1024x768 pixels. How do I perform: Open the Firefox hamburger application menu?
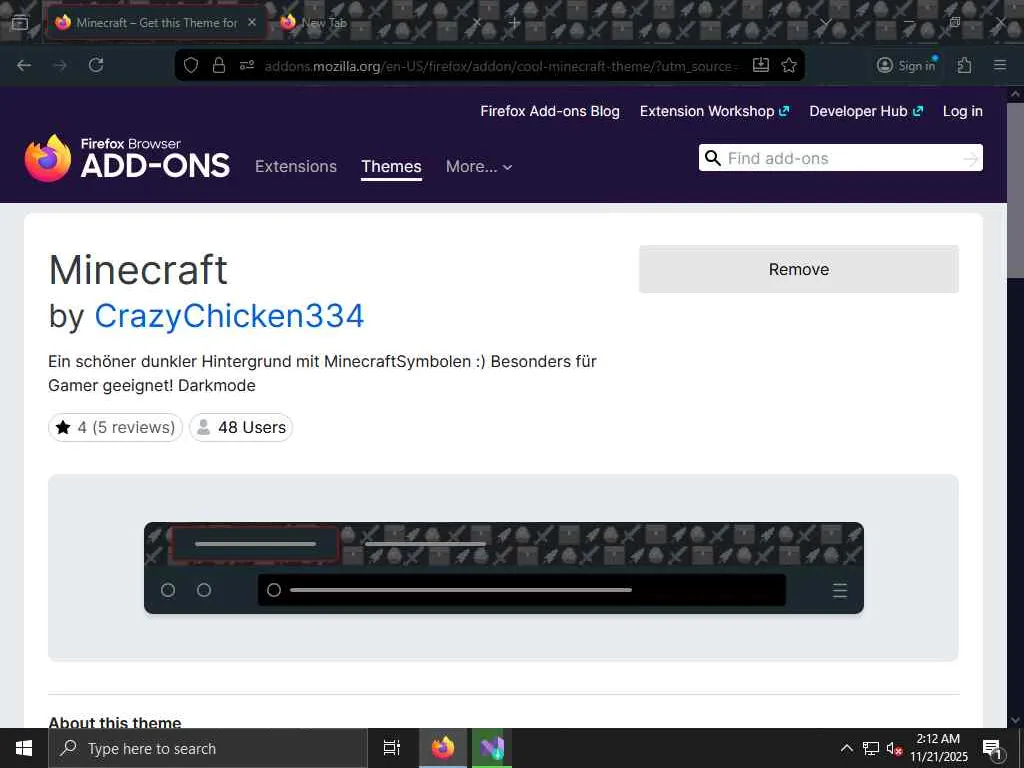point(1000,65)
